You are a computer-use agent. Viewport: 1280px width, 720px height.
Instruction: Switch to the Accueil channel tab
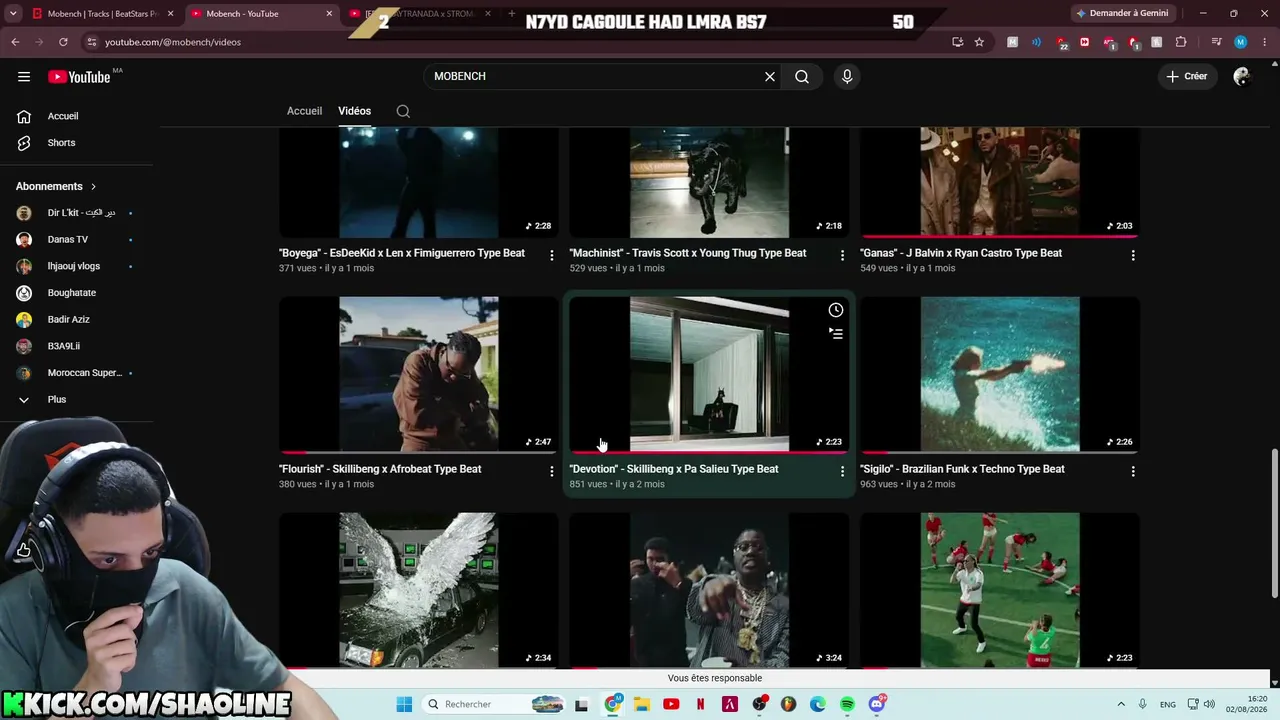[304, 111]
